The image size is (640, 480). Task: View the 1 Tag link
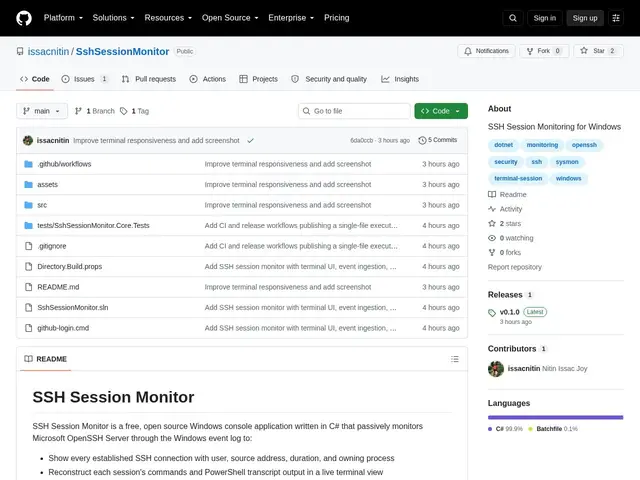point(134,111)
